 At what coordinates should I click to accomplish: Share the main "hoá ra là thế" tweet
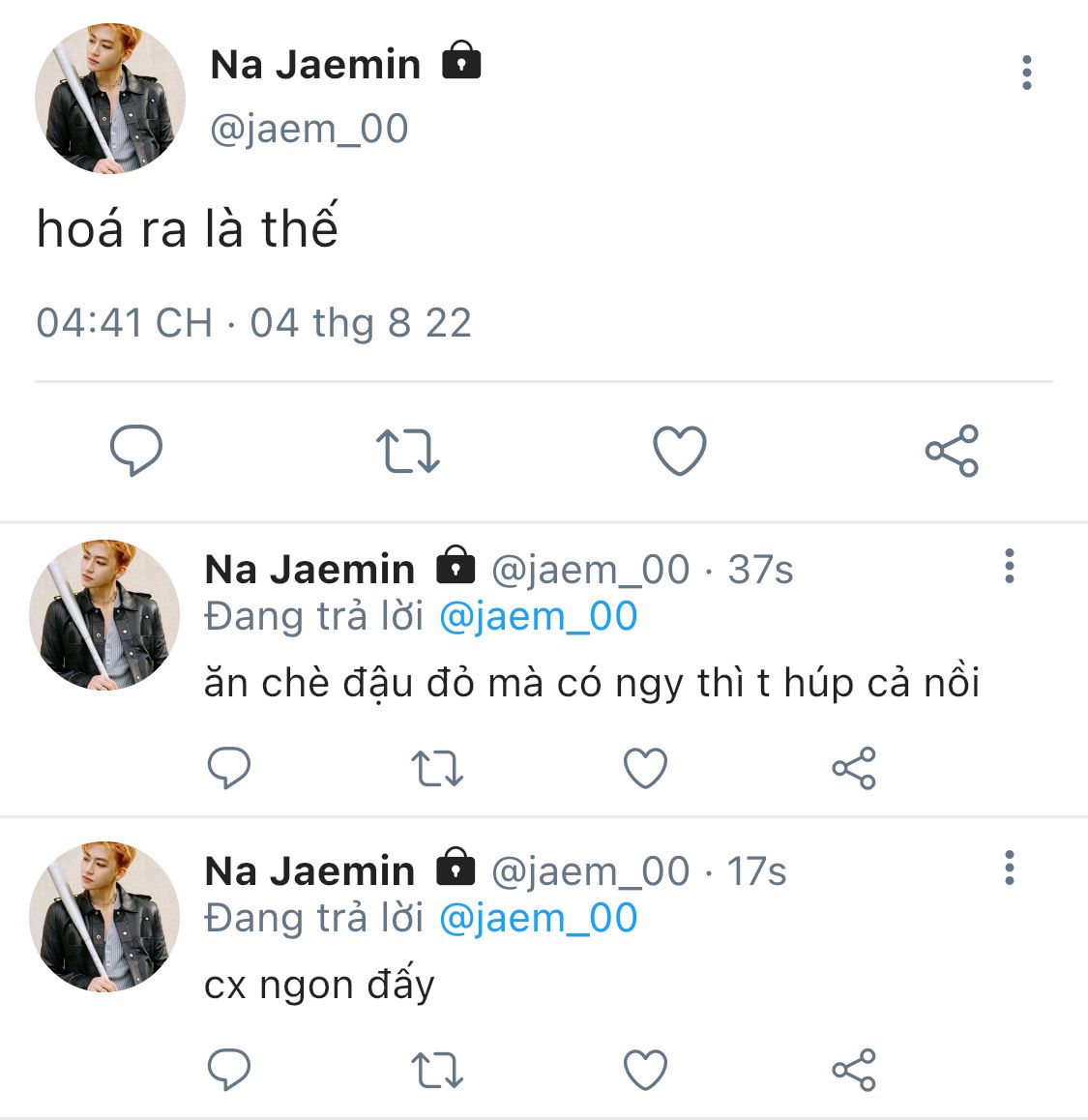point(952,451)
